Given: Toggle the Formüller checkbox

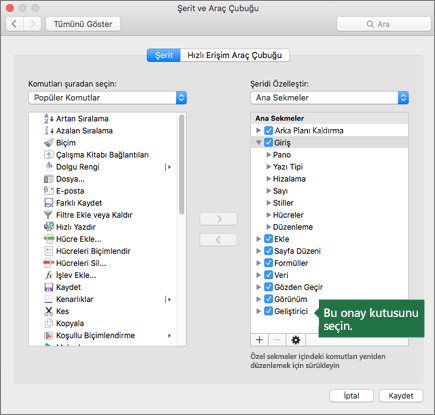Looking at the screenshot, I should [x=268, y=263].
